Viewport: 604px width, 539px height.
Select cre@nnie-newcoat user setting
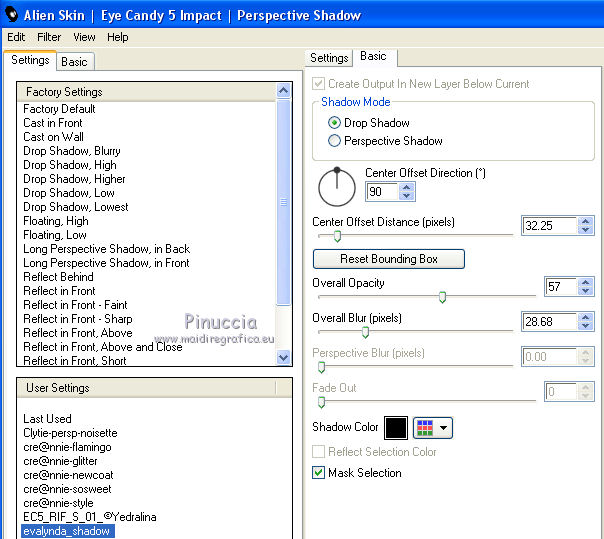pyautogui.click(x=68, y=475)
